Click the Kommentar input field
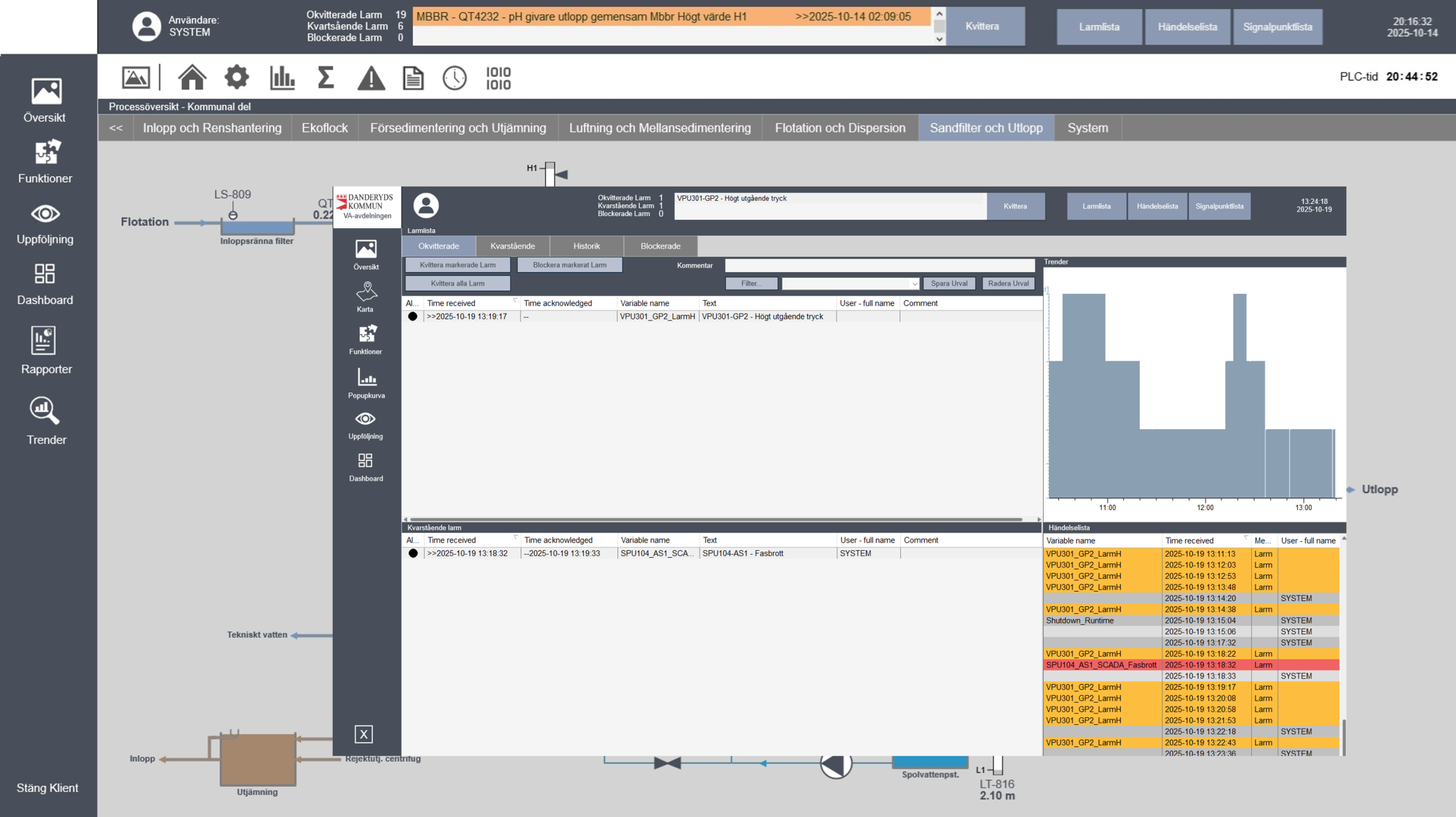 (879, 265)
